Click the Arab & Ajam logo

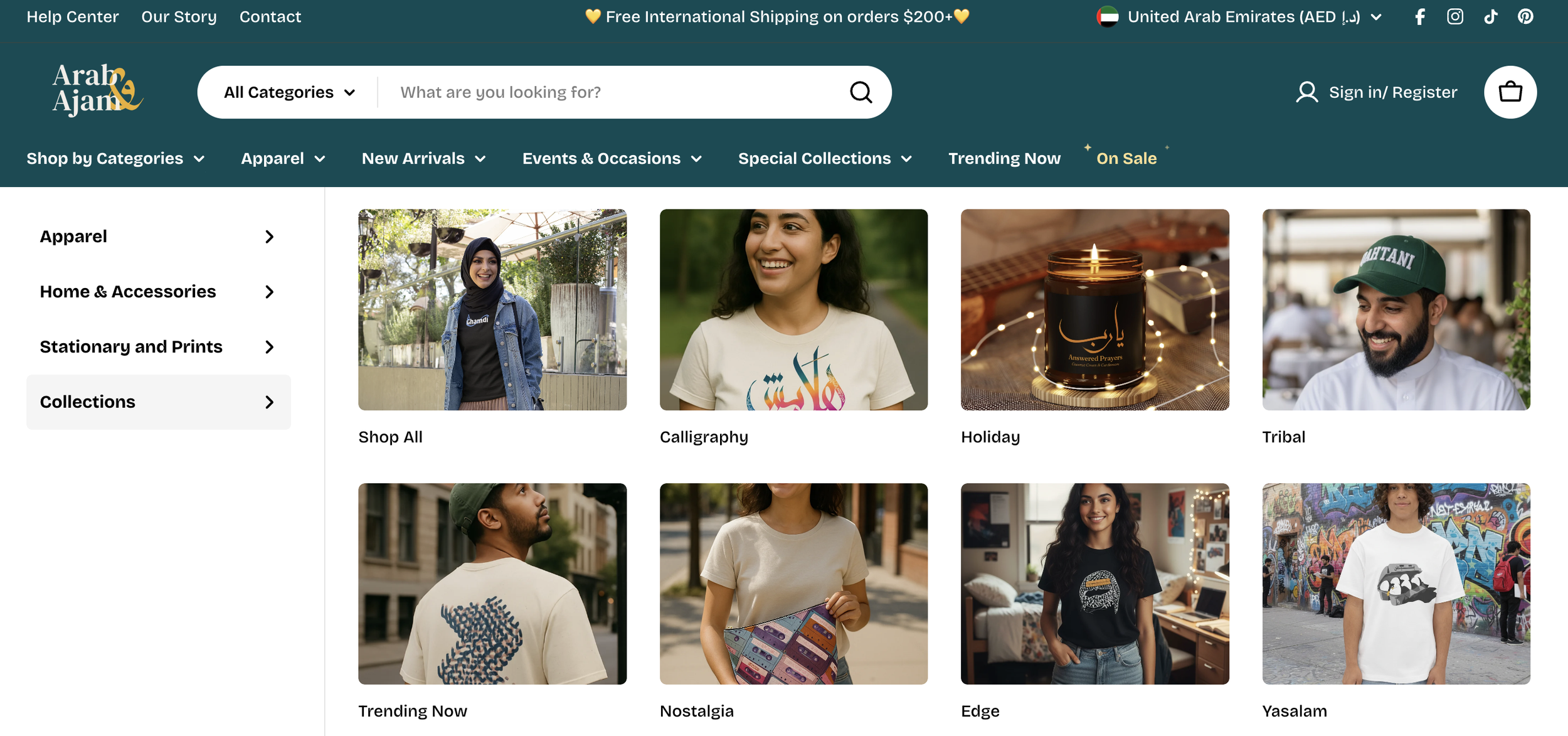(x=98, y=90)
